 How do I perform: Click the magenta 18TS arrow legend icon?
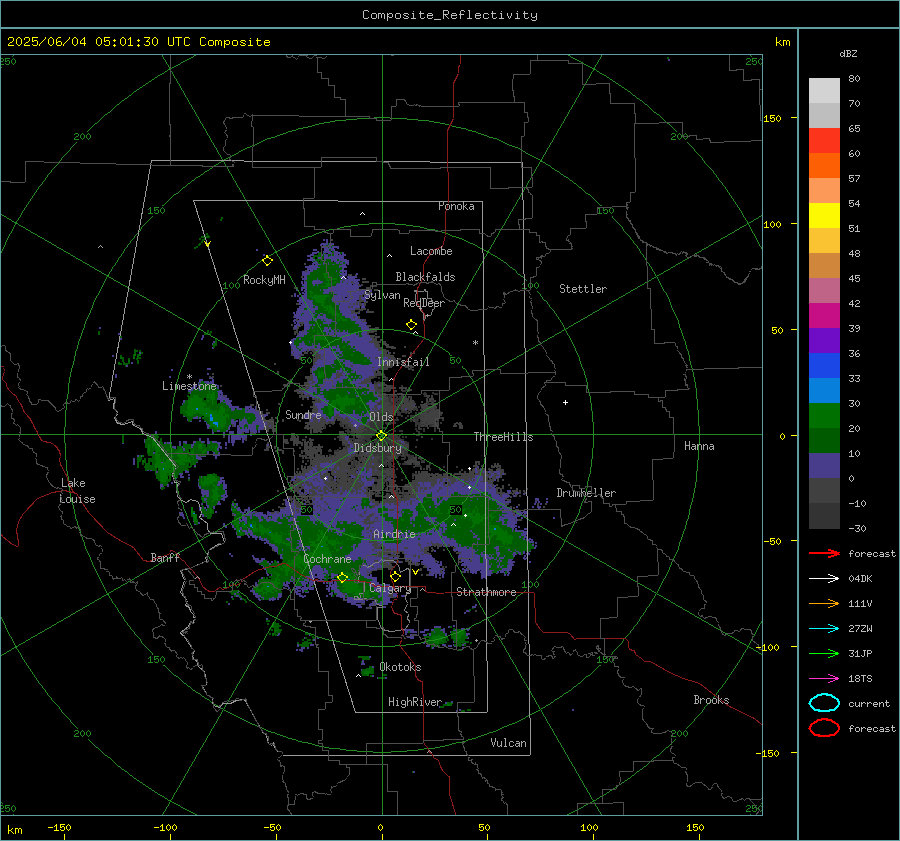824,679
